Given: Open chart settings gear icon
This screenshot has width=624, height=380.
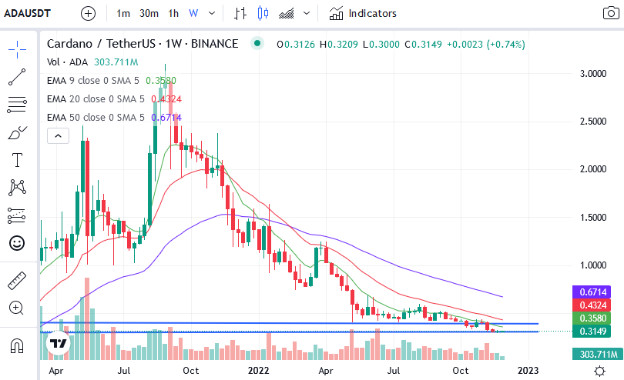Looking at the screenshot, I should coord(599,371).
